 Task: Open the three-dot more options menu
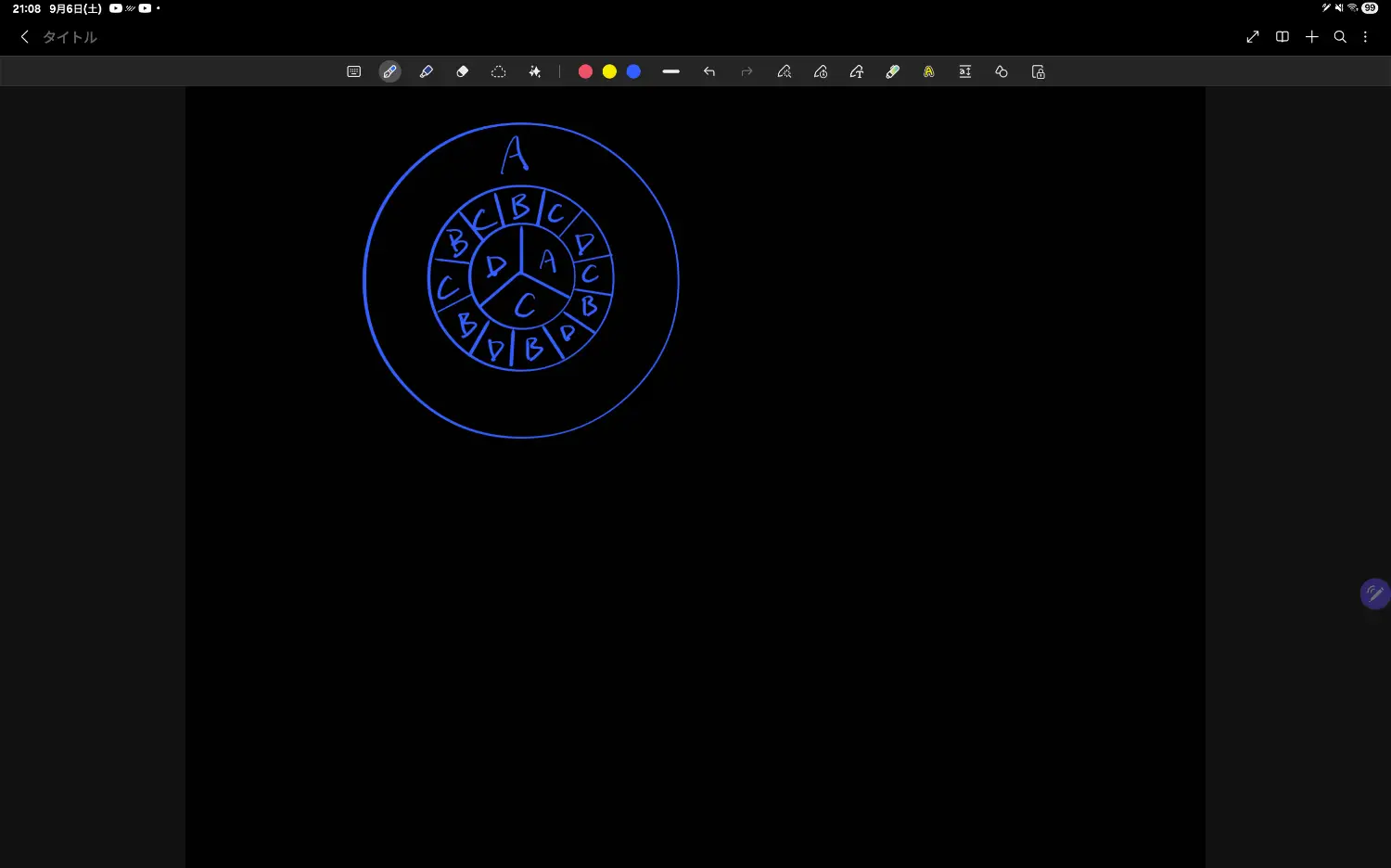point(1365,37)
